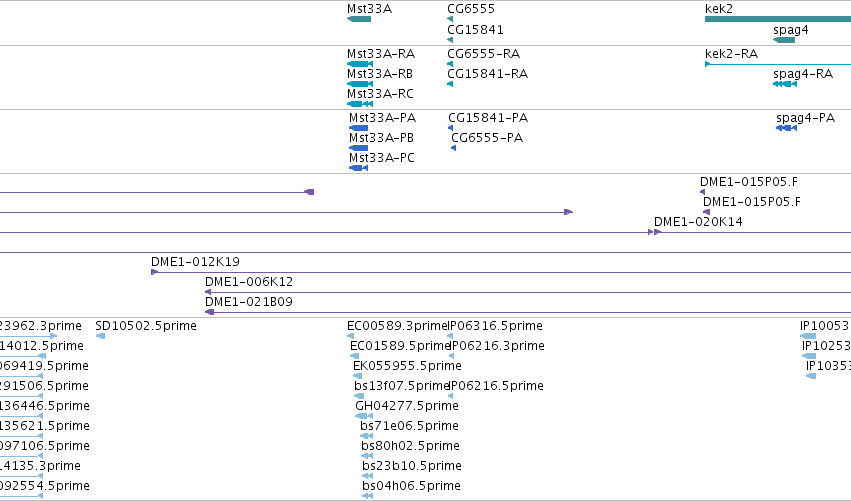Image resolution: width=851 pixels, height=501 pixels.
Task: Select the Mst33A-PB protein label
Action: pyautogui.click(x=381, y=138)
